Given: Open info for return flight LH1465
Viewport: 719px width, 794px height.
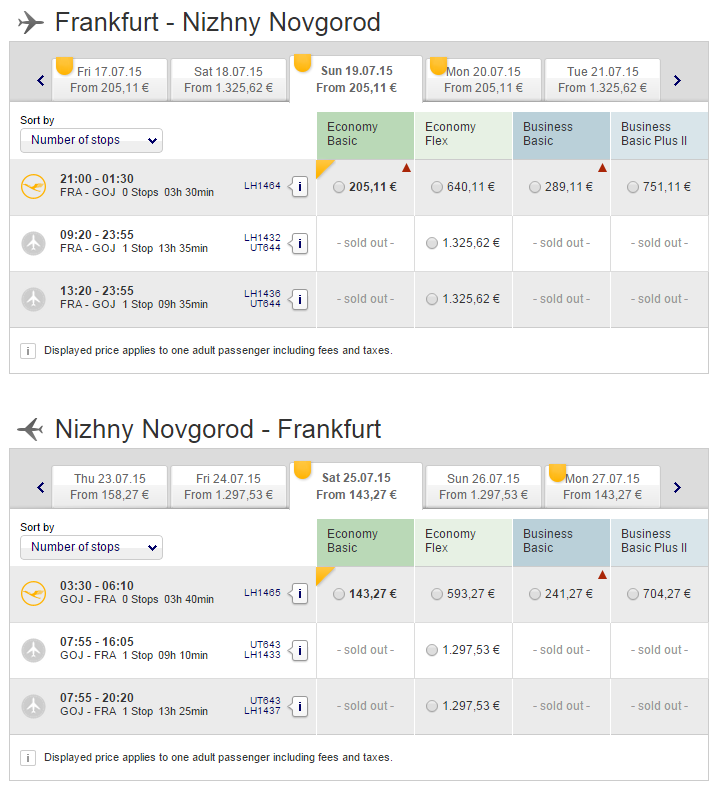Looking at the screenshot, I should click(299, 594).
